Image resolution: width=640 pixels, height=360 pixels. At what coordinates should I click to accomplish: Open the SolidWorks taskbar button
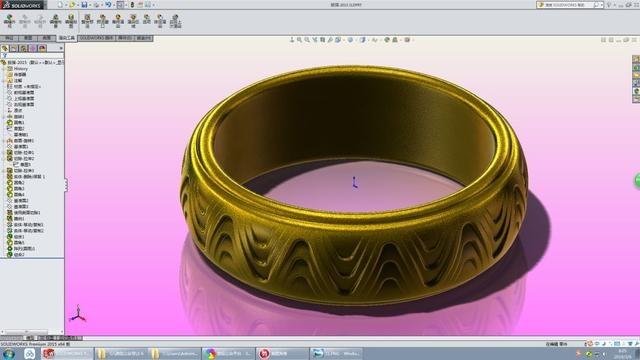67,353
